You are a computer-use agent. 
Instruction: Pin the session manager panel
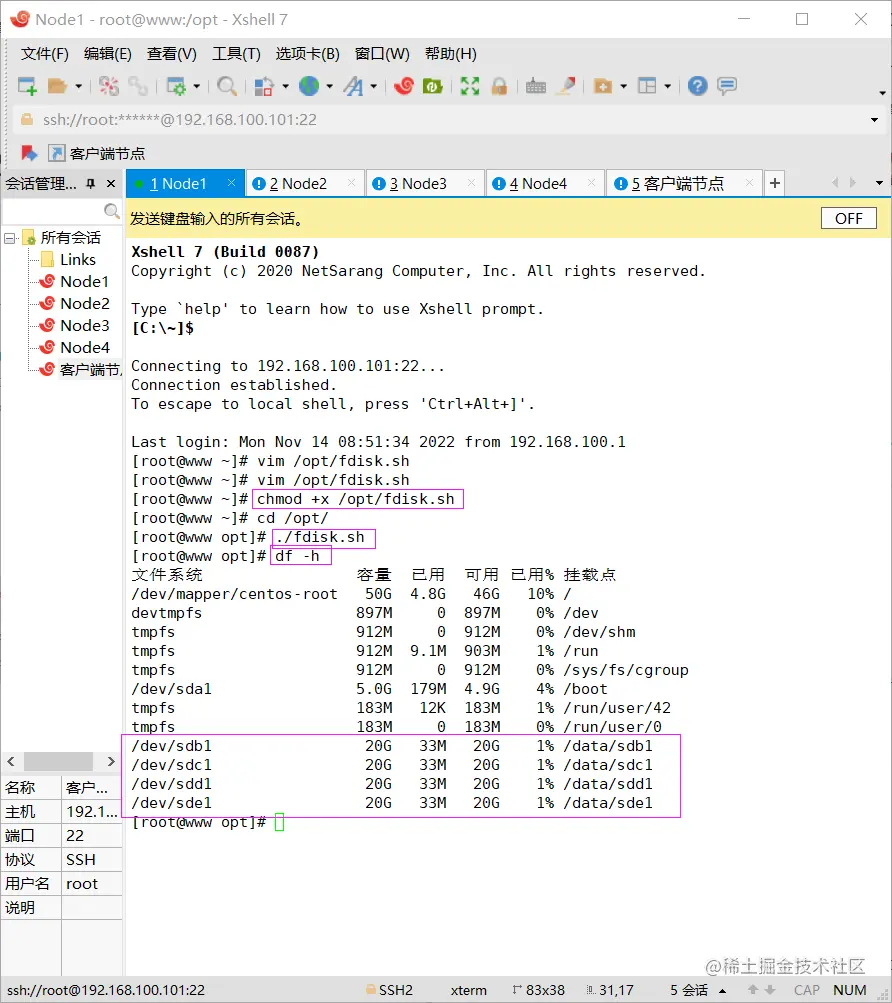click(91, 184)
